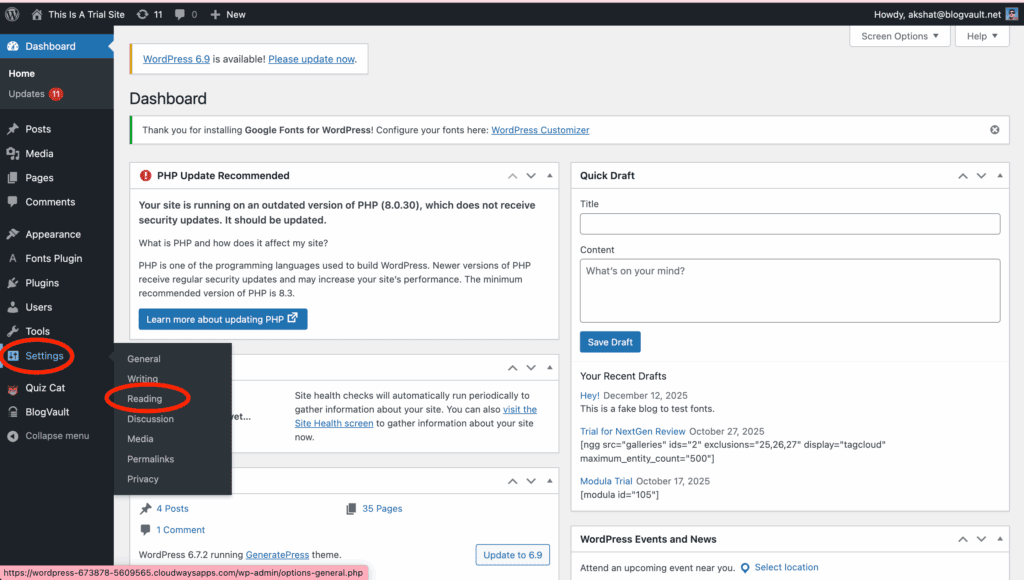
Task: Select Privacy in Settings submenu
Action: tap(142, 479)
